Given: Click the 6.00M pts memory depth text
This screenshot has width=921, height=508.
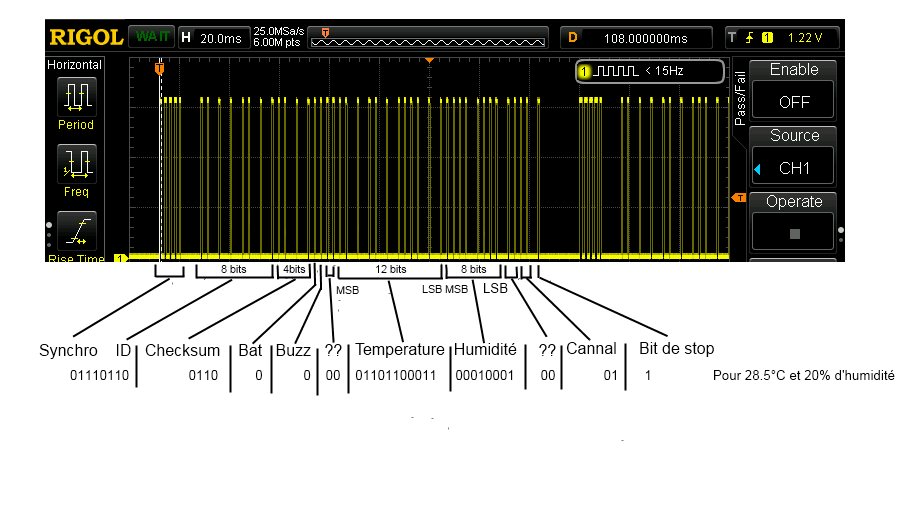Looking at the screenshot, I should [277, 42].
